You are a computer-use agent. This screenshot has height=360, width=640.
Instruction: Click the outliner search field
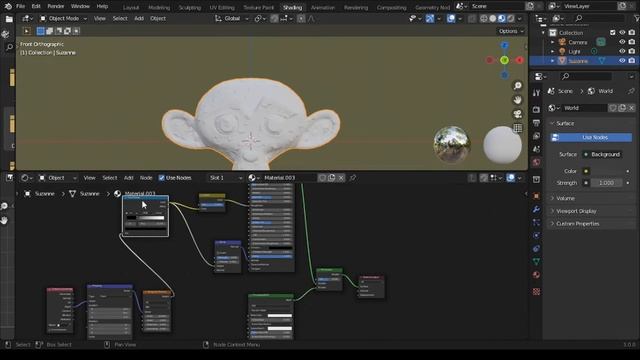(x=599, y=18)
